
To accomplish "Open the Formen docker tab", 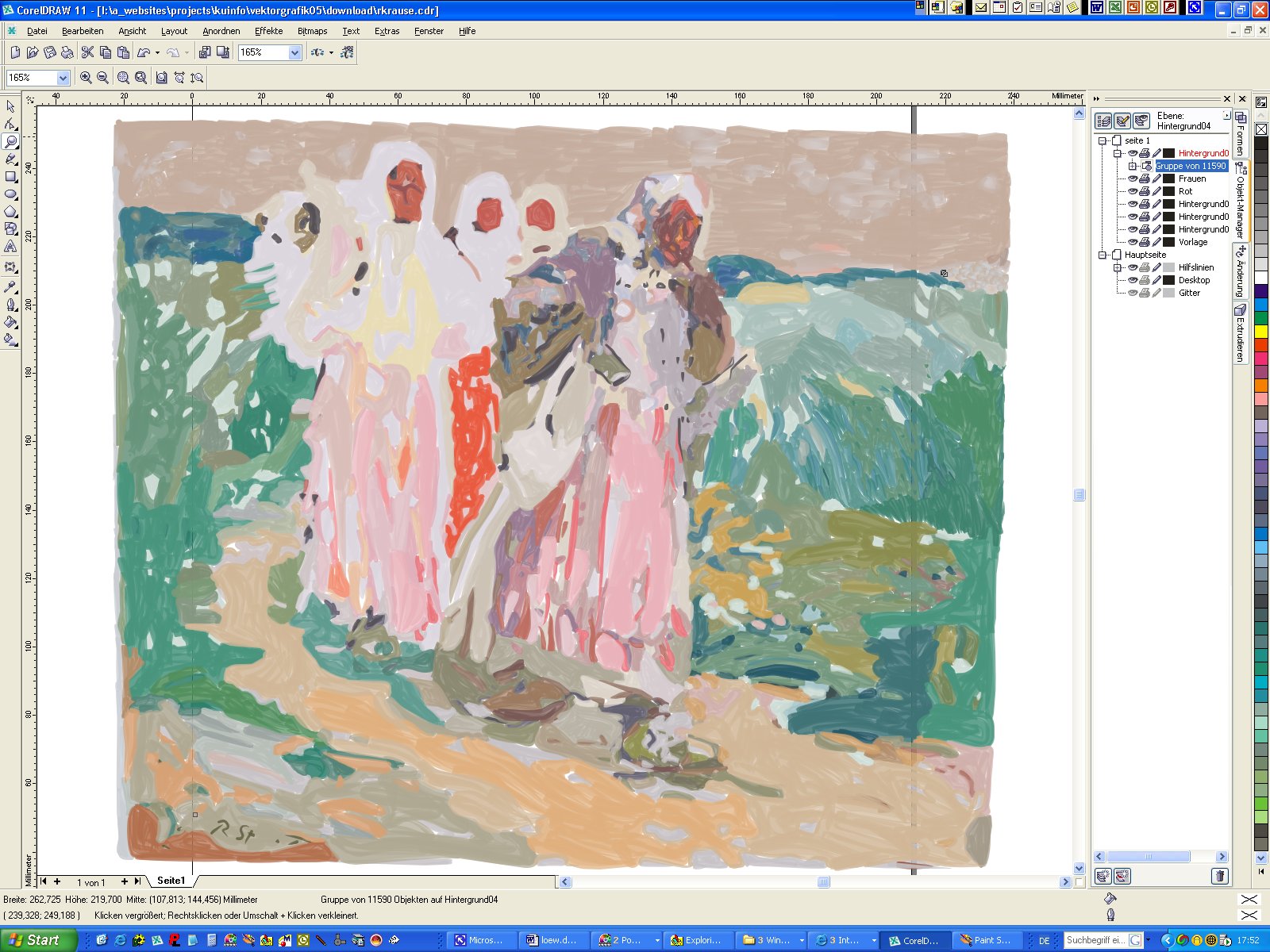I will (1241, 133).
